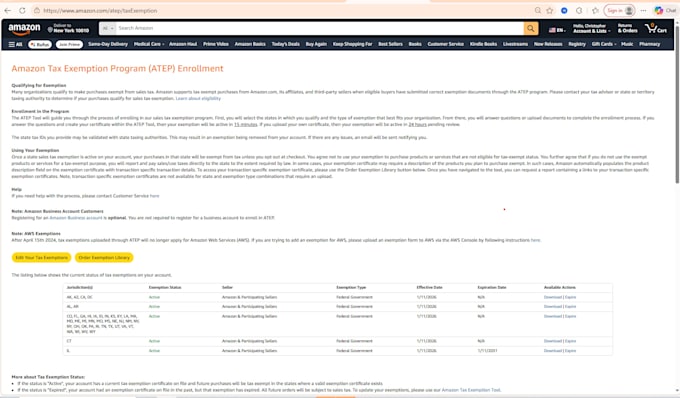Open the browser zoom magnifier icon
Viewport: 680px width, 398px height.
point(538,10)
